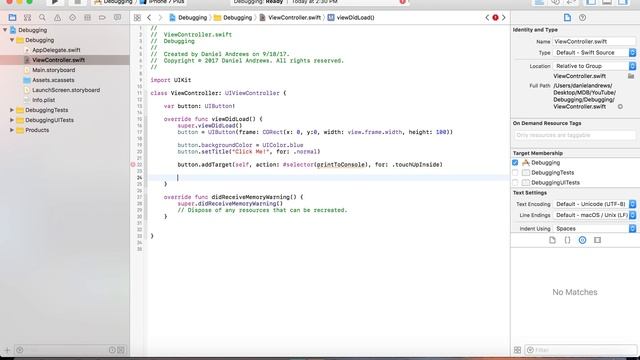Open the Line Endings dropdown
The image size is (640, 360).
click(594, 215)
